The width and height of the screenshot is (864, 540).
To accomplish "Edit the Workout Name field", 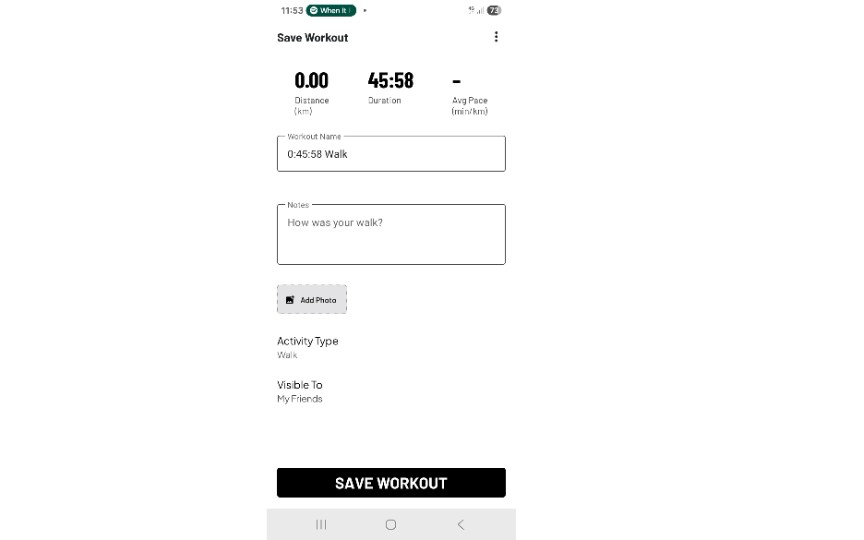I will tap(391, 155).
